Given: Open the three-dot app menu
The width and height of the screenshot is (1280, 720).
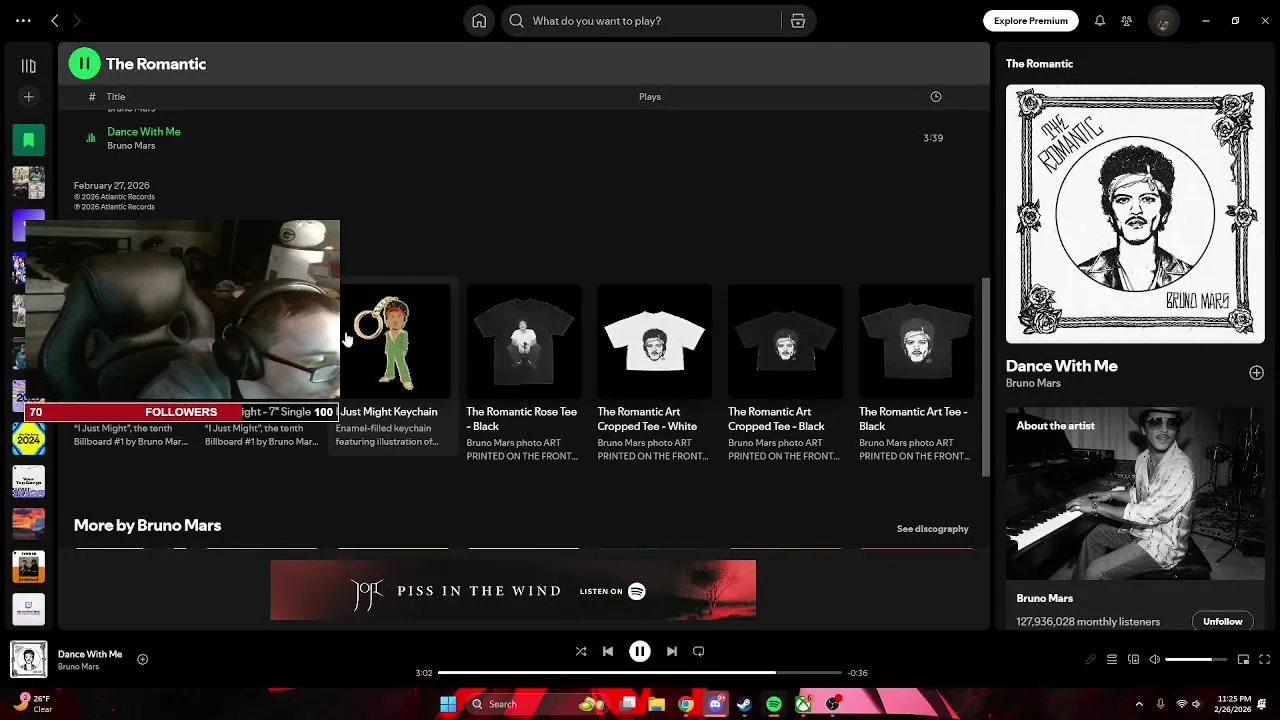Looking at the screenshot, I should (x=23, y=21).
